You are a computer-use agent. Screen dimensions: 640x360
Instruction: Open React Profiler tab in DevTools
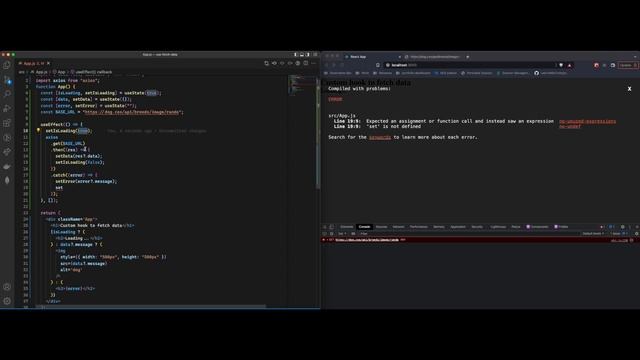point(561,227)
